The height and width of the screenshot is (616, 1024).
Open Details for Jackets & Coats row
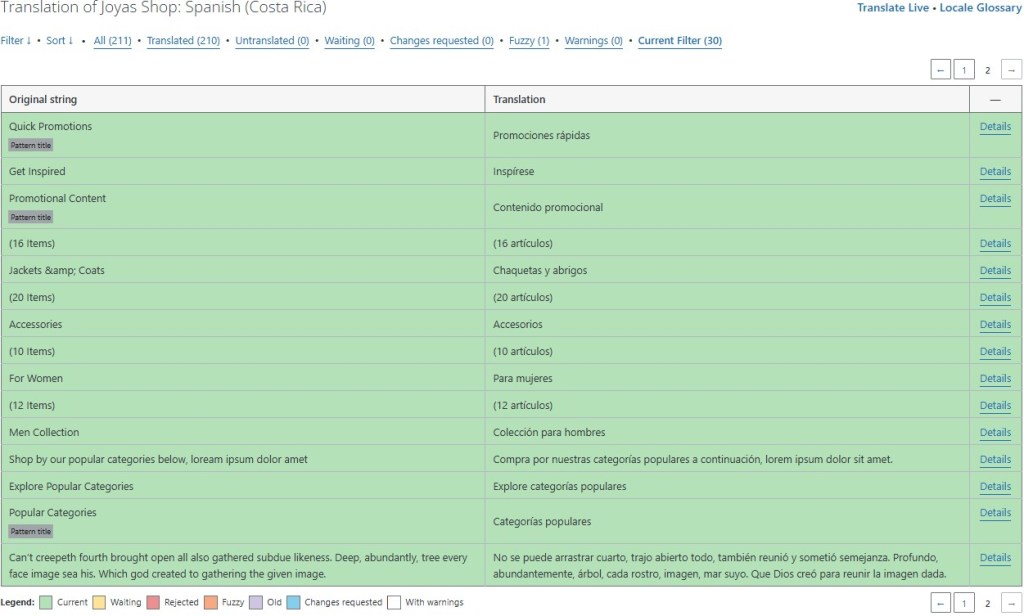click(994, 271)
